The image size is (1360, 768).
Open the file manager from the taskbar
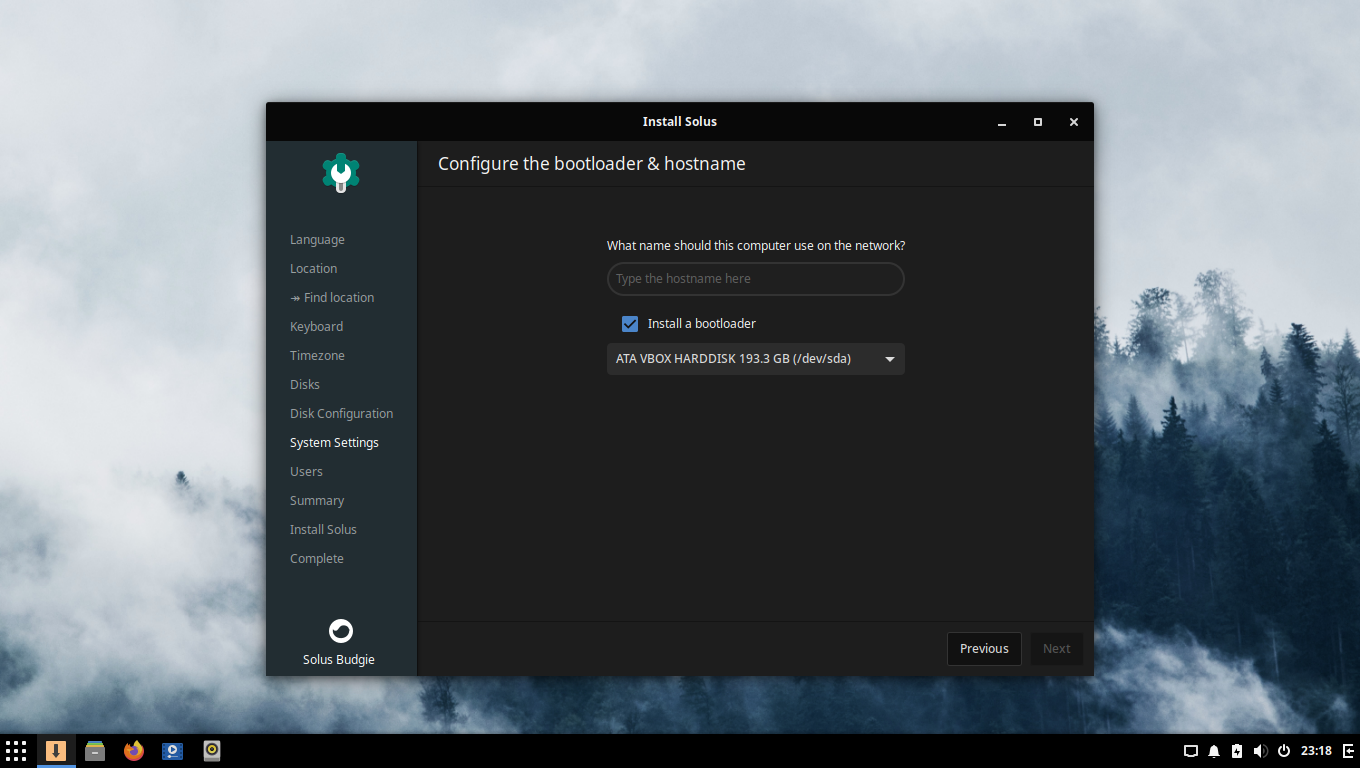[x=95, y=751]
